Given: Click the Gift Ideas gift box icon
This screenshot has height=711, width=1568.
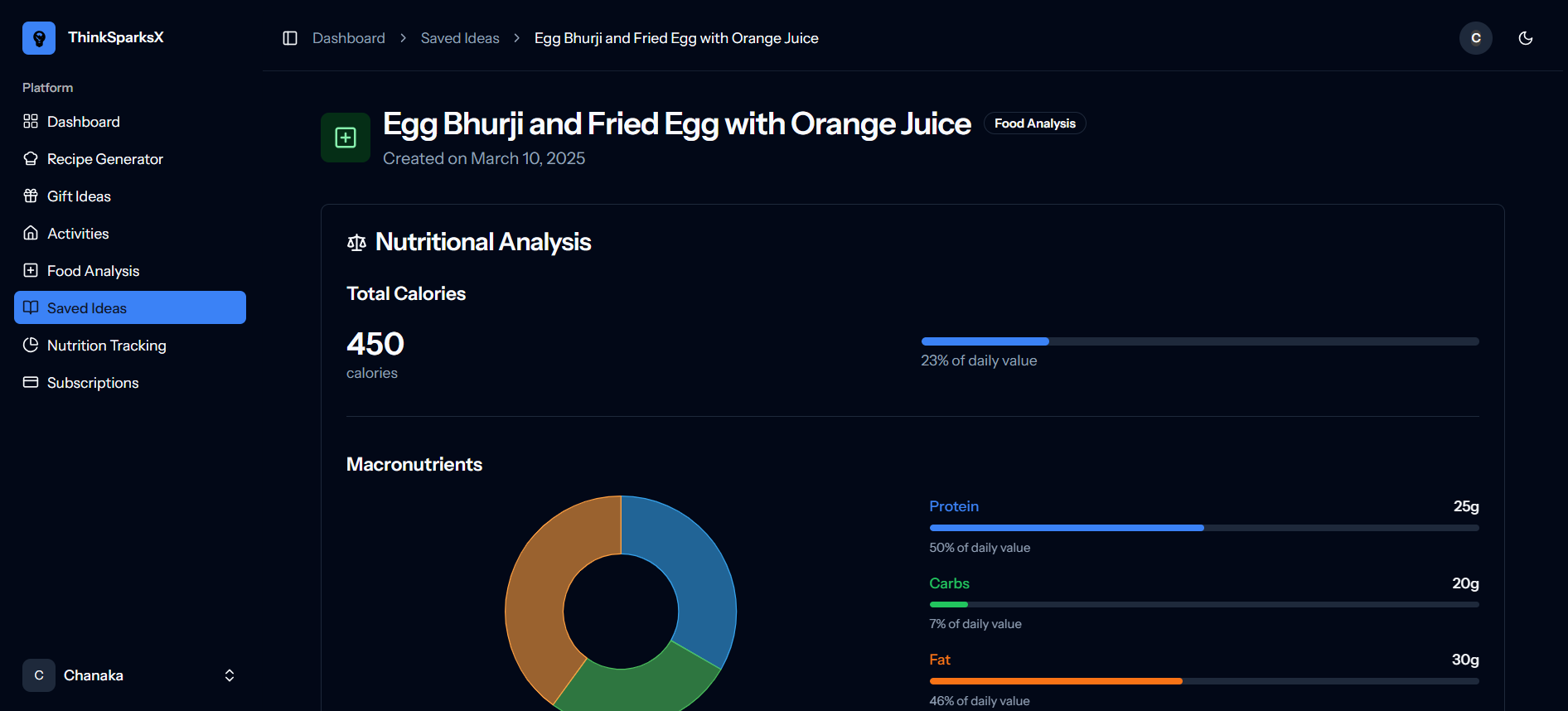Looking at the screenshot, I should [31, 196].
